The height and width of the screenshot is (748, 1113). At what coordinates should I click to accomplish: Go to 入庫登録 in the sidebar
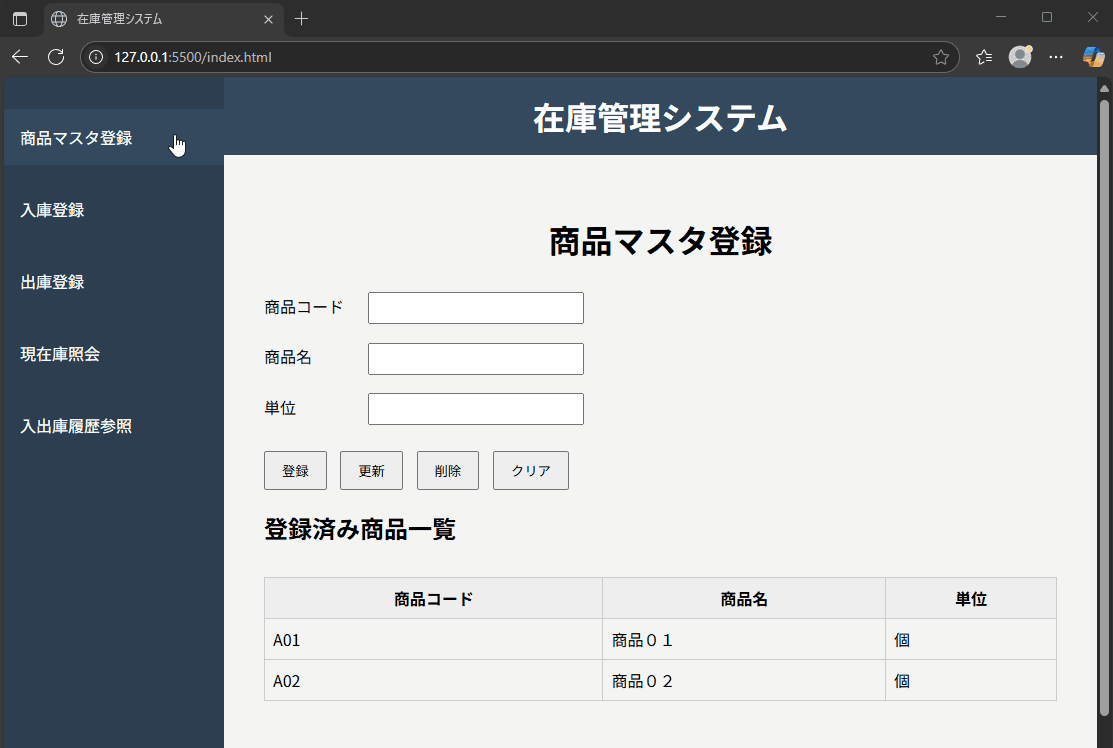pos(114,210)
